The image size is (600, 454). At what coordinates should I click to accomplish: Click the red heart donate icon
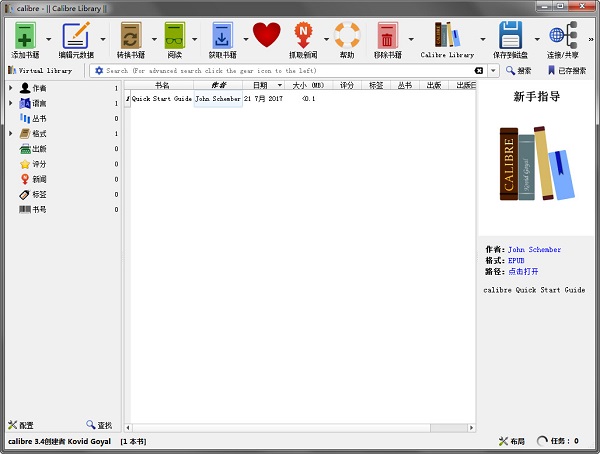(x=266, y=37)
